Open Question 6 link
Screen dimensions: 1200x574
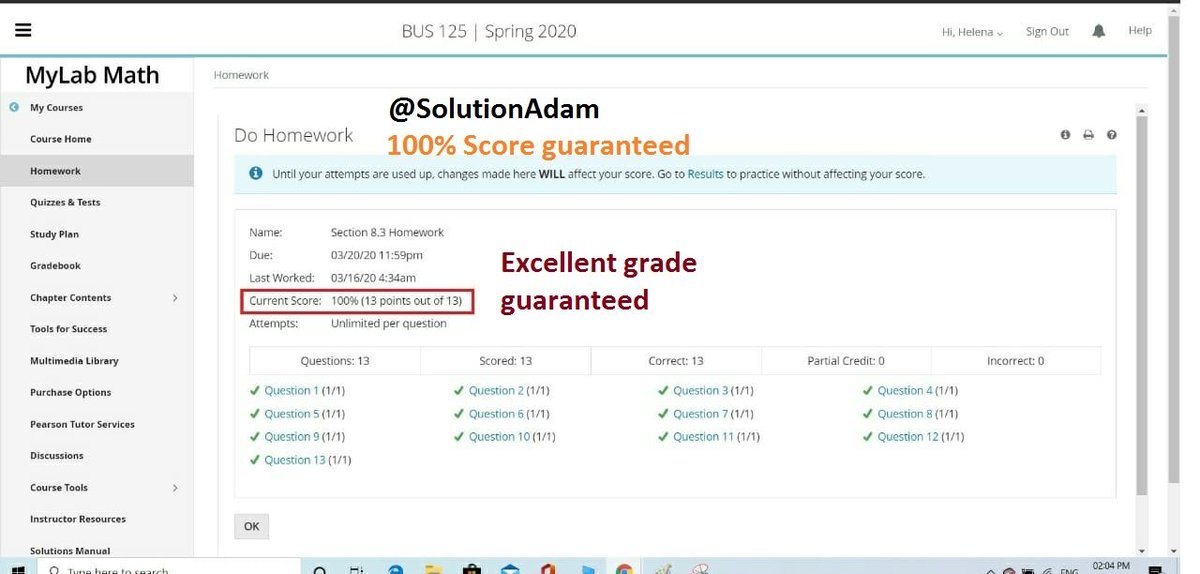coord(496,414)
